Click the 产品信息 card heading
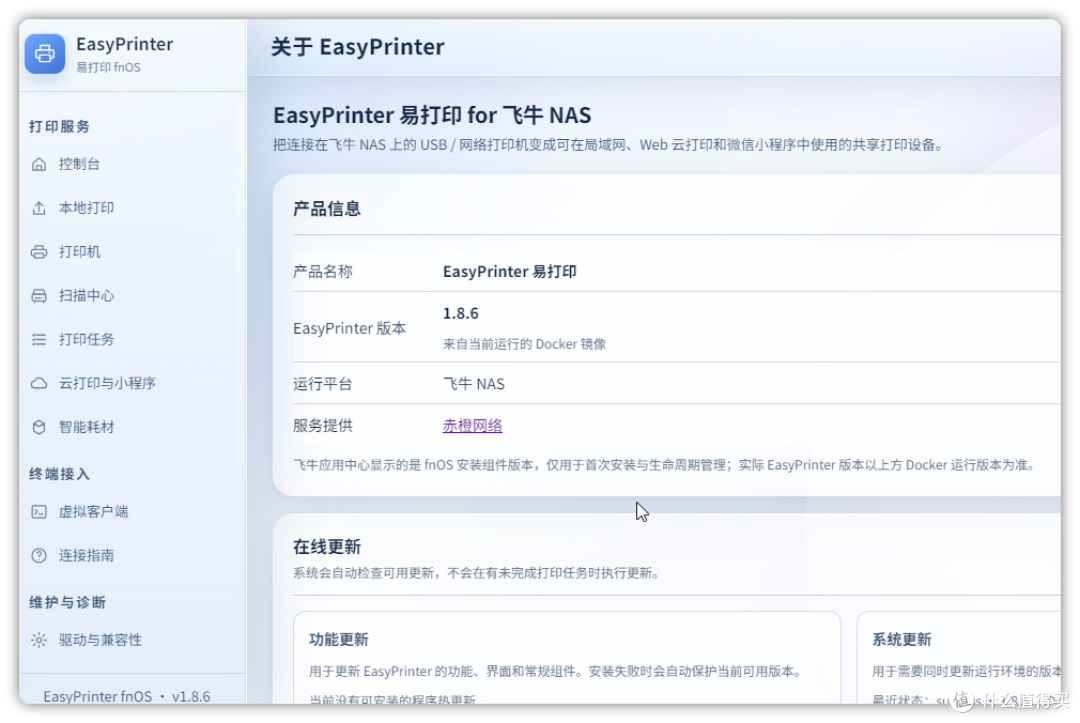 [326, 209]
